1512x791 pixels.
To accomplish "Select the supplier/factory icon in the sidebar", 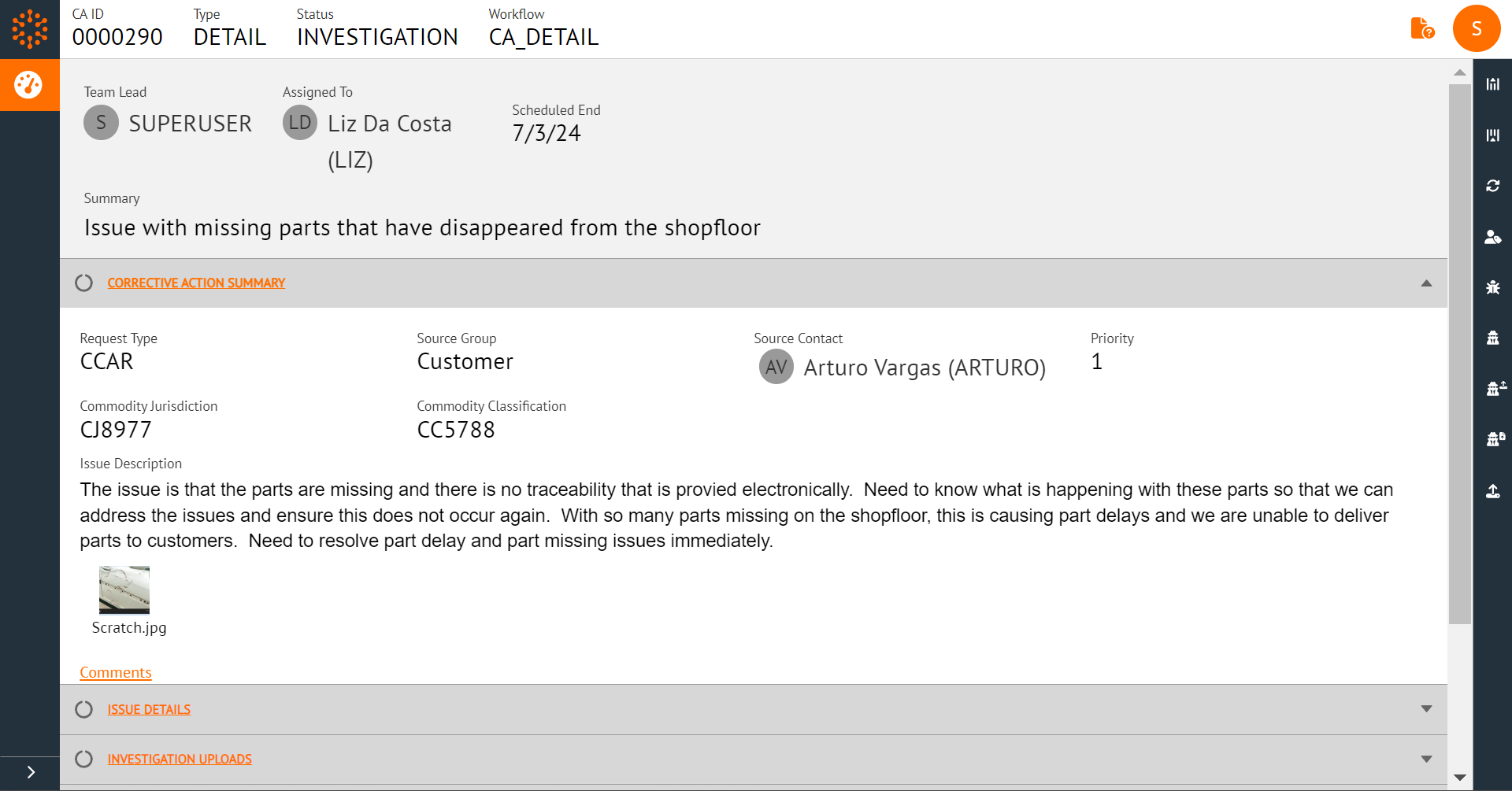I will (1494, 338).
